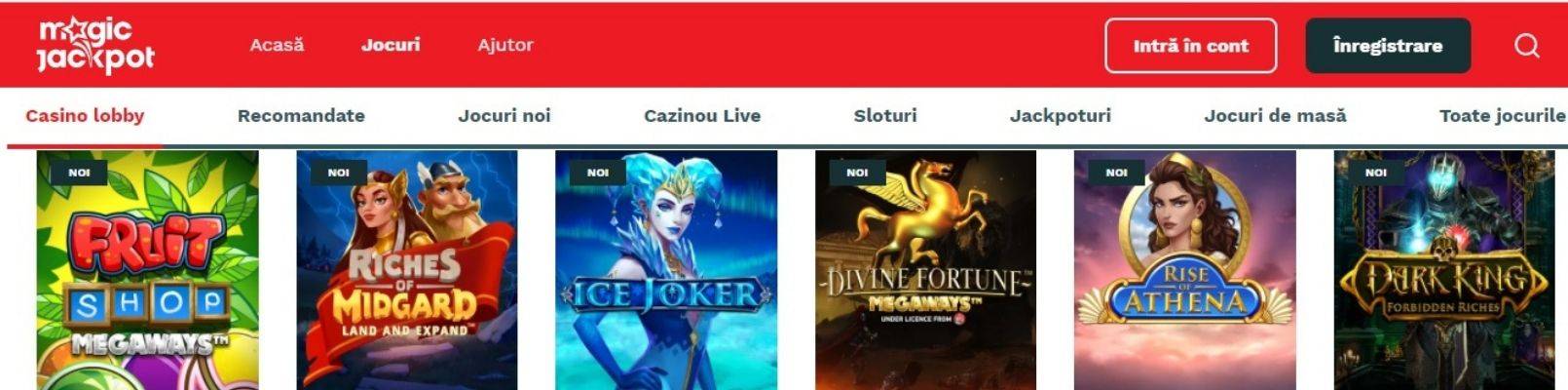Go to the Cazinou Live tab
The width and height of the screenshot is (1568, 390).
pyautogui.click(x=702, y=116)
